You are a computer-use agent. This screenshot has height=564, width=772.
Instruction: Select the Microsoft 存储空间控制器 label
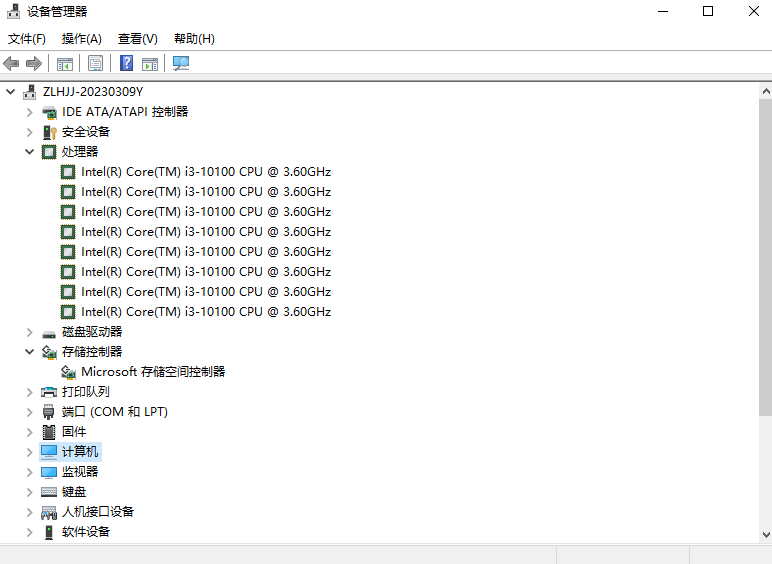[x=153, y=372]
